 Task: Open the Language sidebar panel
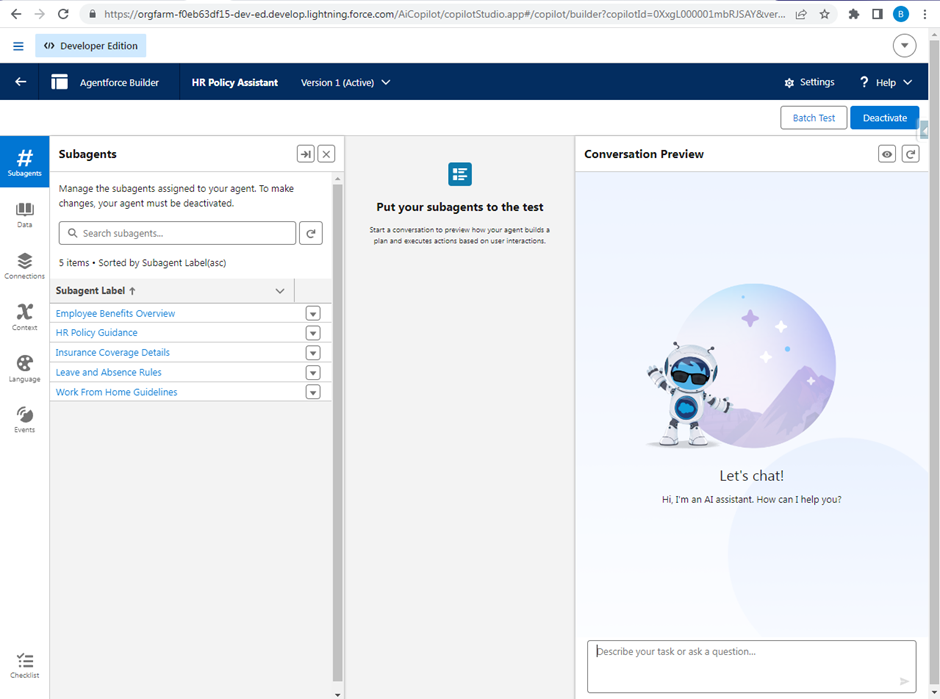tap(25, 369)
